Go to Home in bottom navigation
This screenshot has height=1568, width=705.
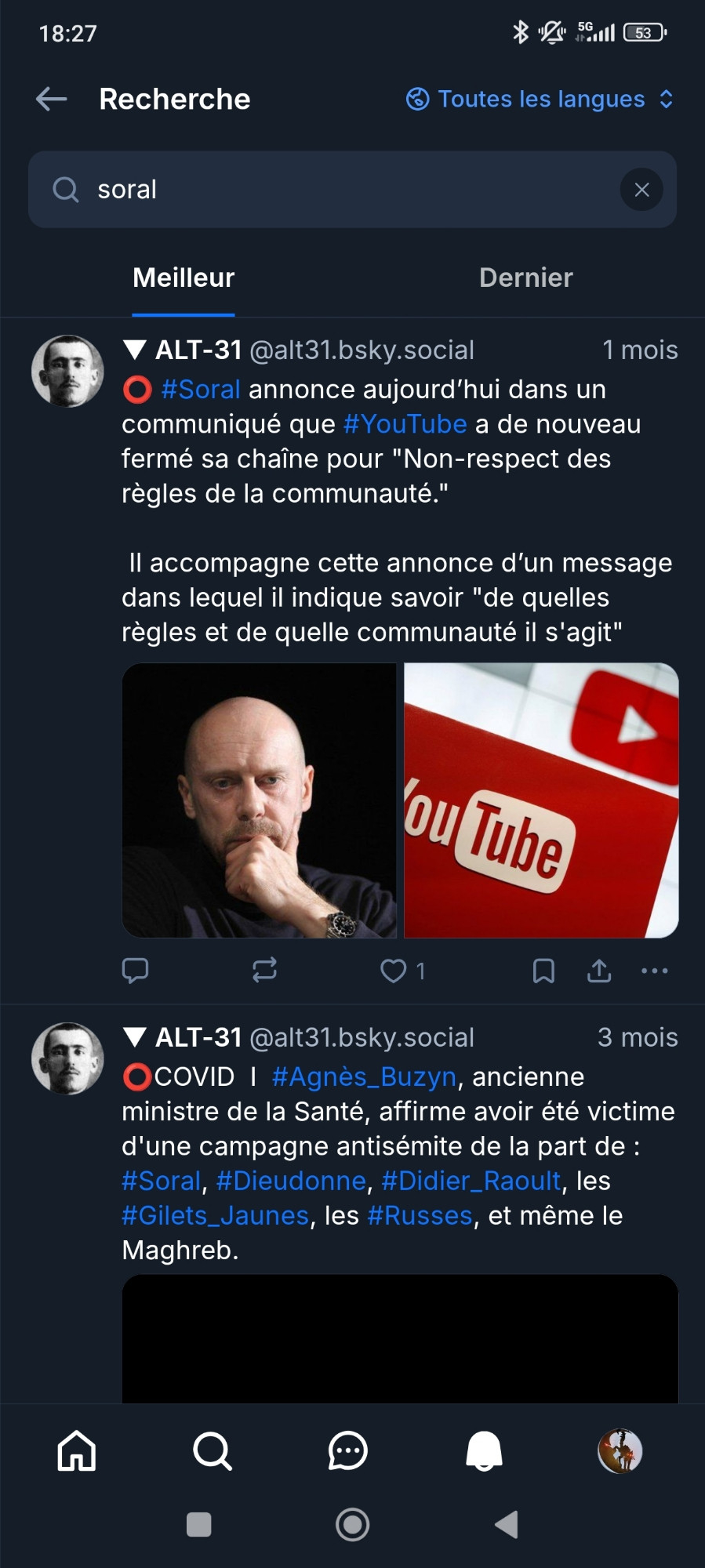(77, 1450)
